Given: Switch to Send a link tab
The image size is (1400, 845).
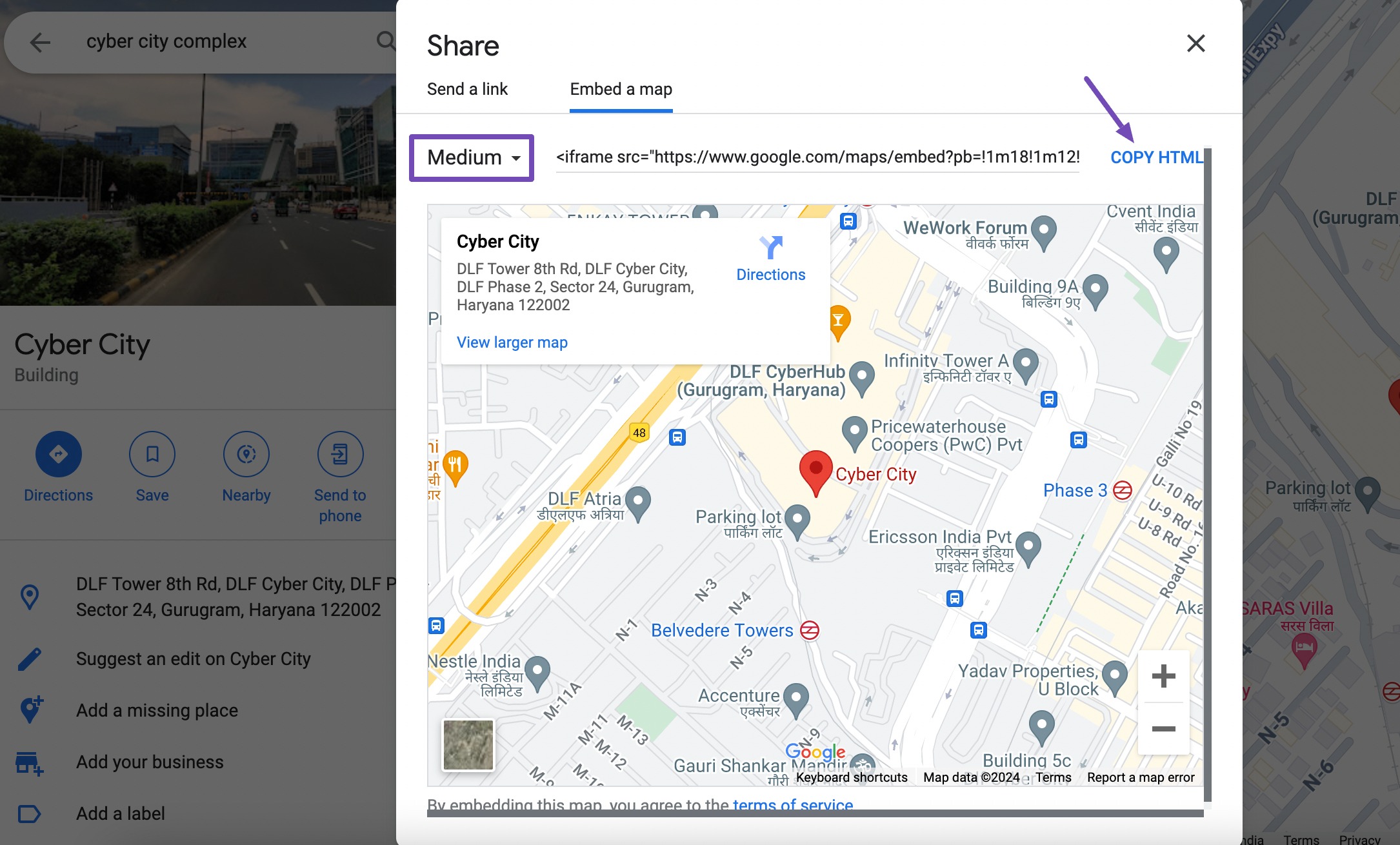Looking at the screenshot, I should (x=467, y=89).
